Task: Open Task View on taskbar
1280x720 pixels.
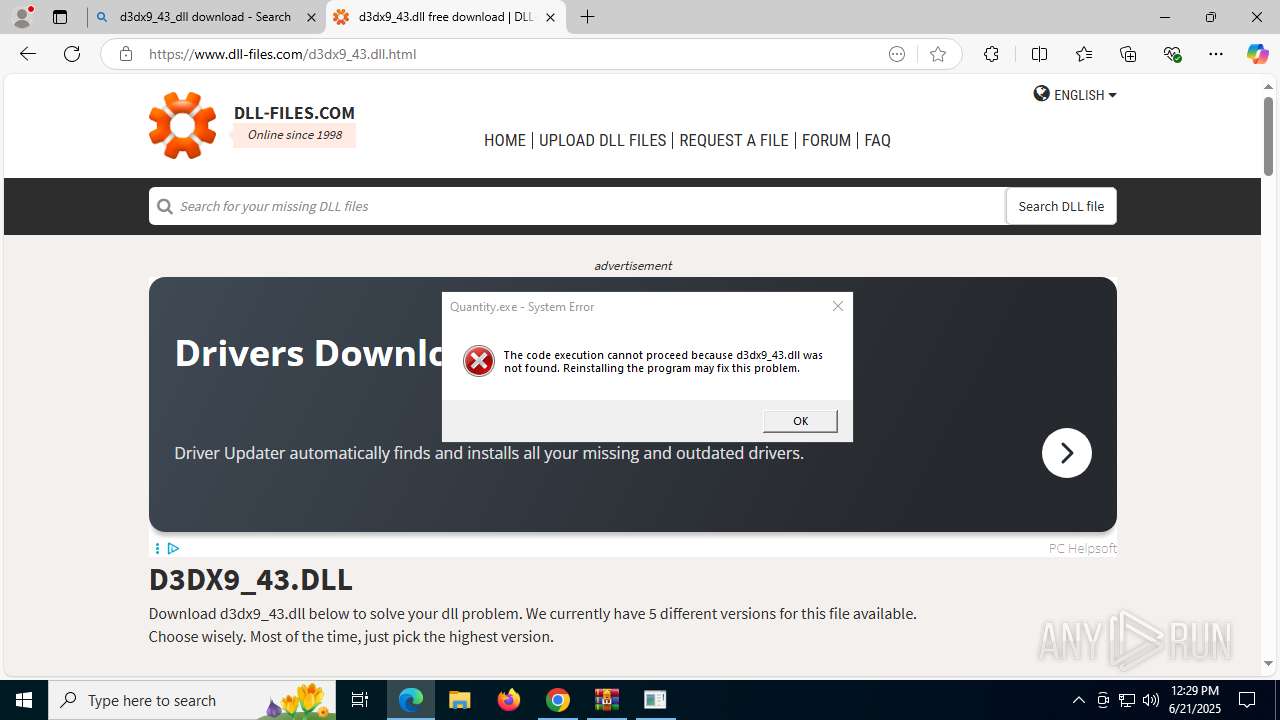Action: tap(360, 700)
